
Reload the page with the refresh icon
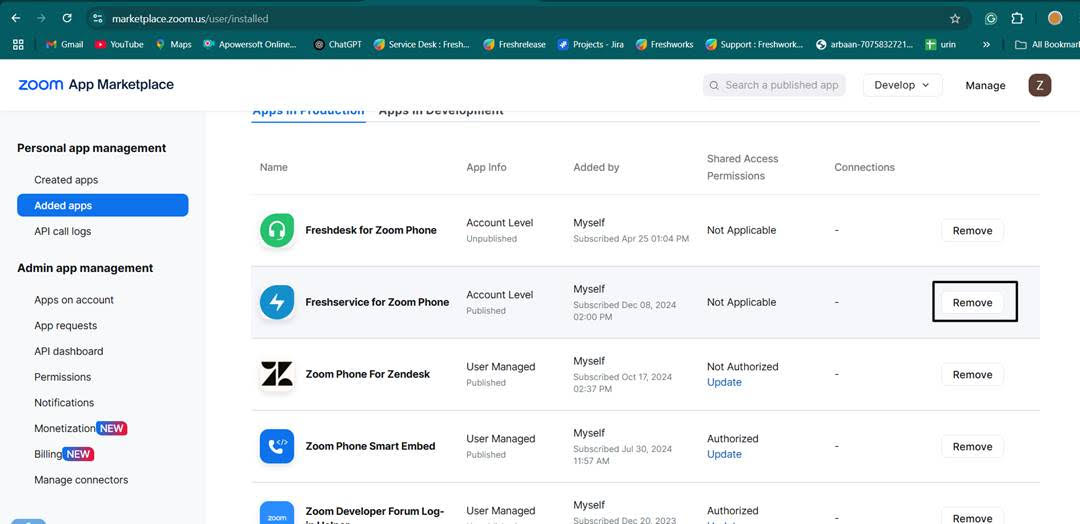coord(67,19)
